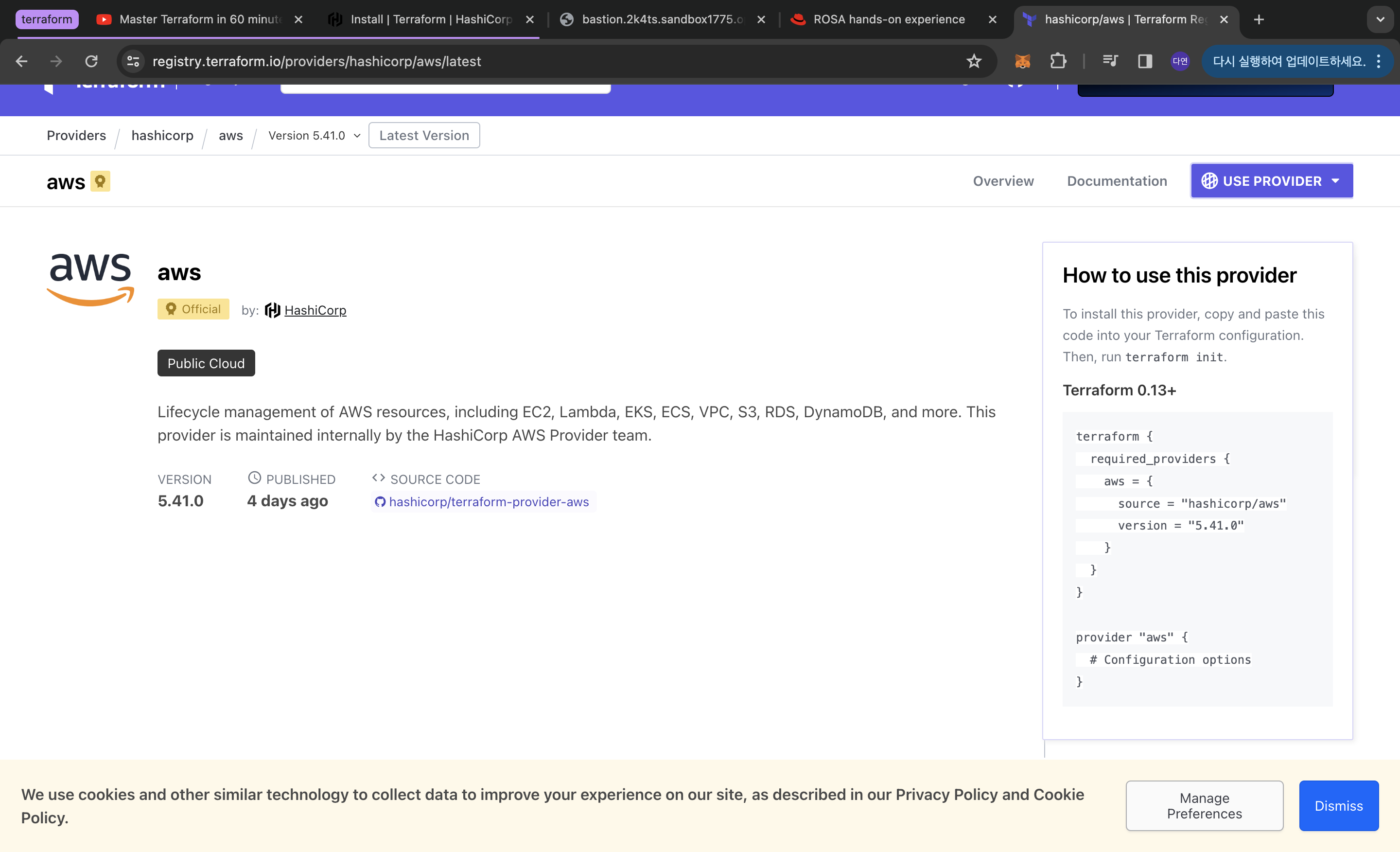Open the Overview tab
Viewport: 1400px width, 852px height.
(x=1003, y=181)
